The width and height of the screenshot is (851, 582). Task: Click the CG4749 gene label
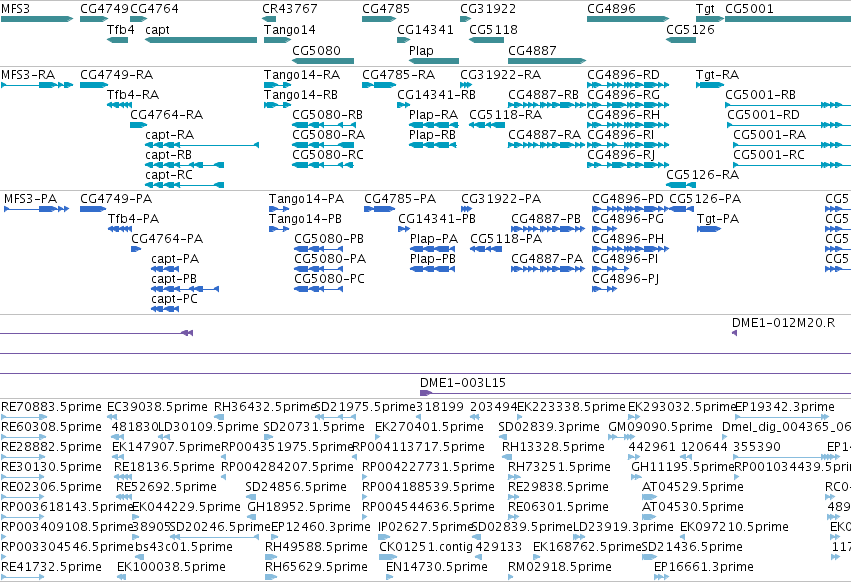[105, 9]
